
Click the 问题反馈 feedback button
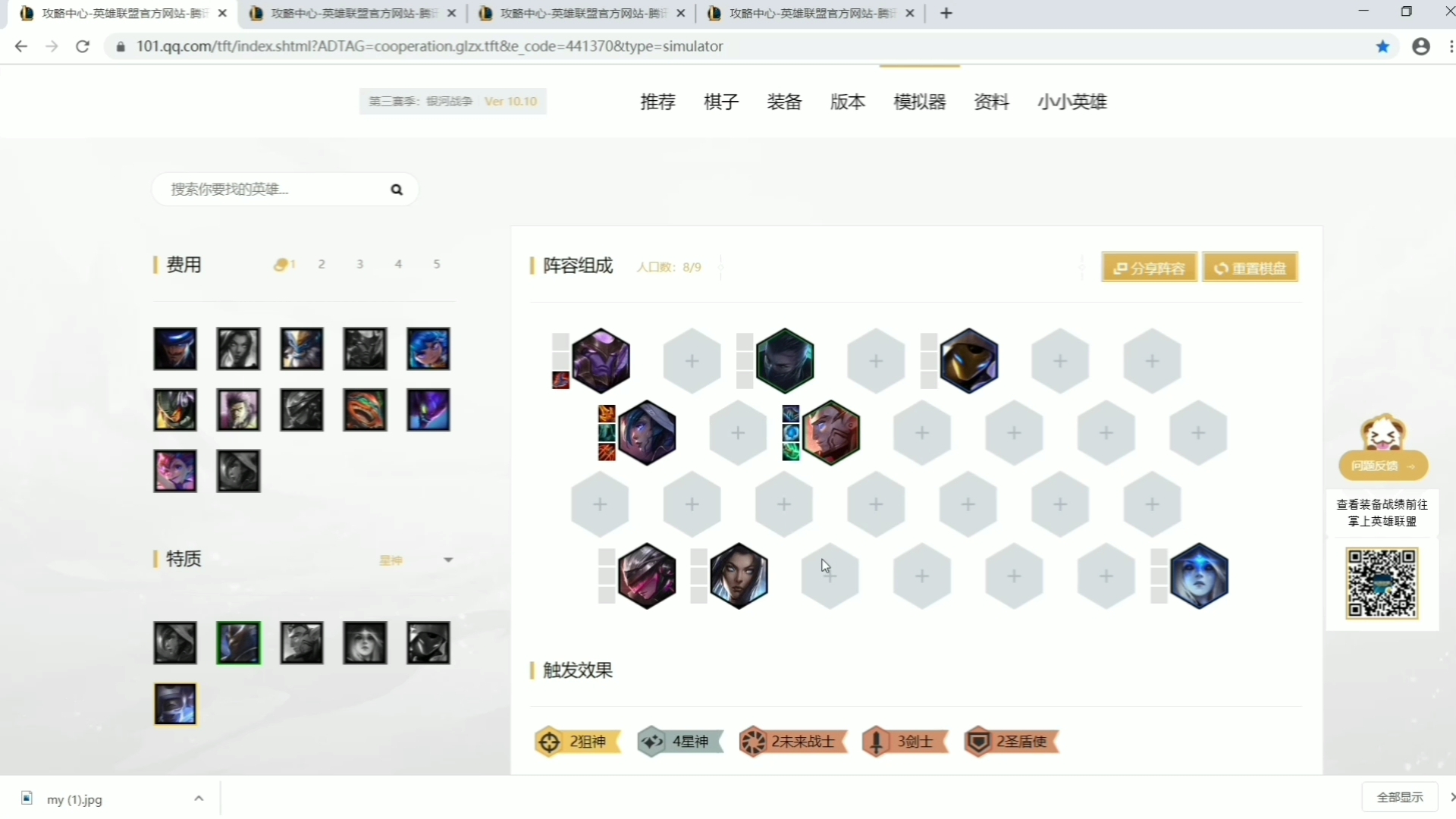click(x=1383, y=466)
